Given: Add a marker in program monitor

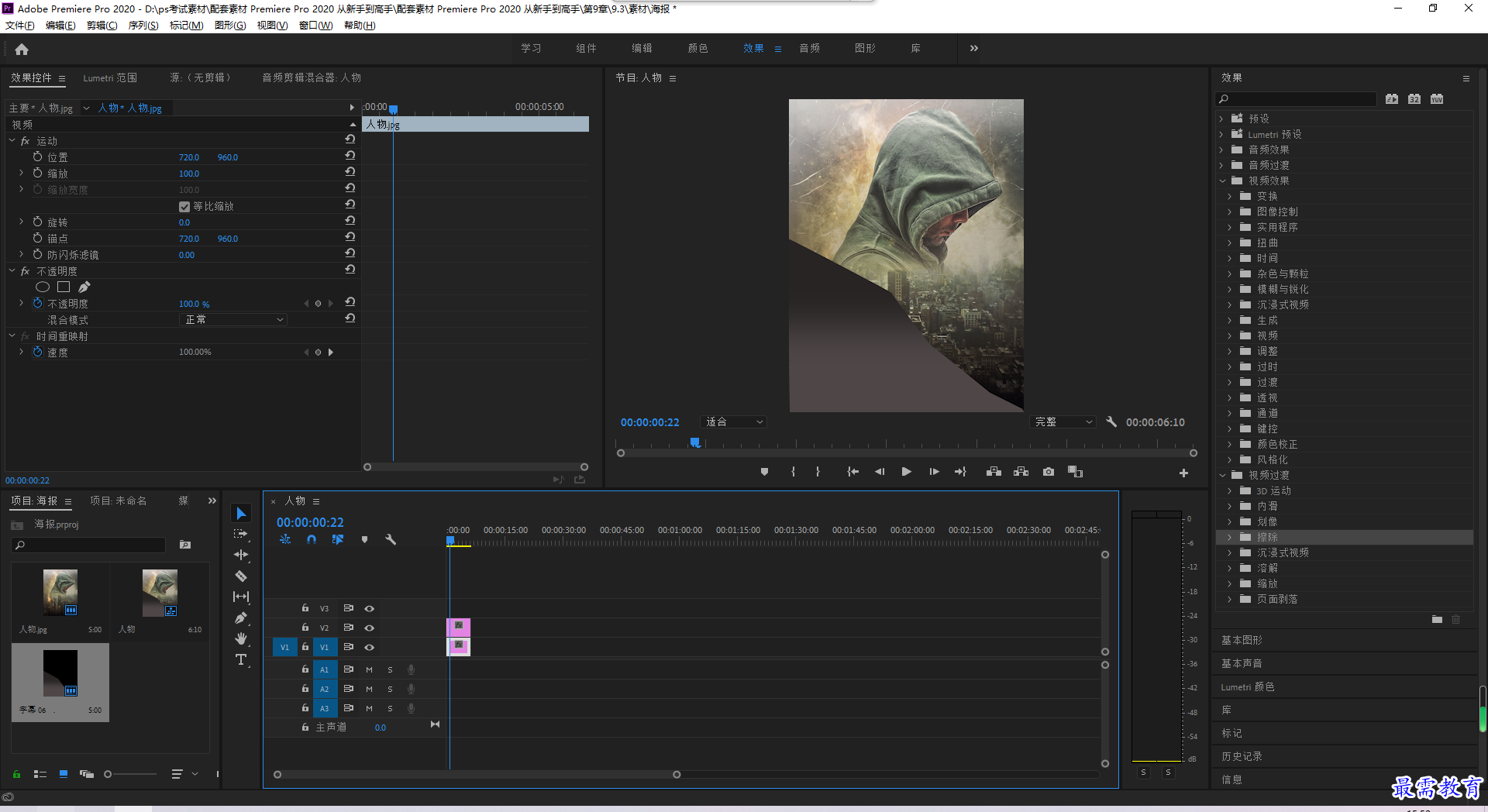Looking at the screenshot, I should point(765,472).
